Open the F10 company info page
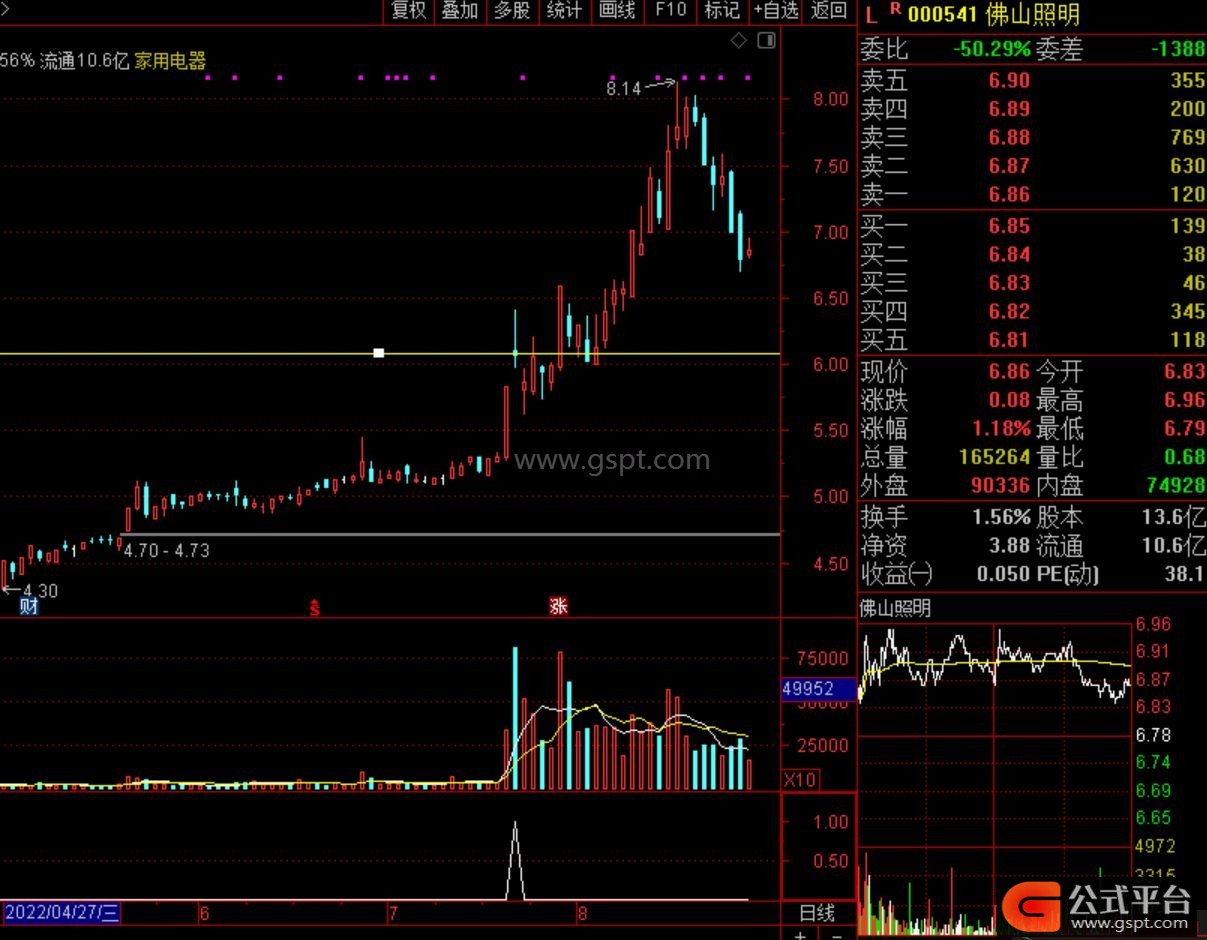The image size is (1207, 940). pos(670,10)
